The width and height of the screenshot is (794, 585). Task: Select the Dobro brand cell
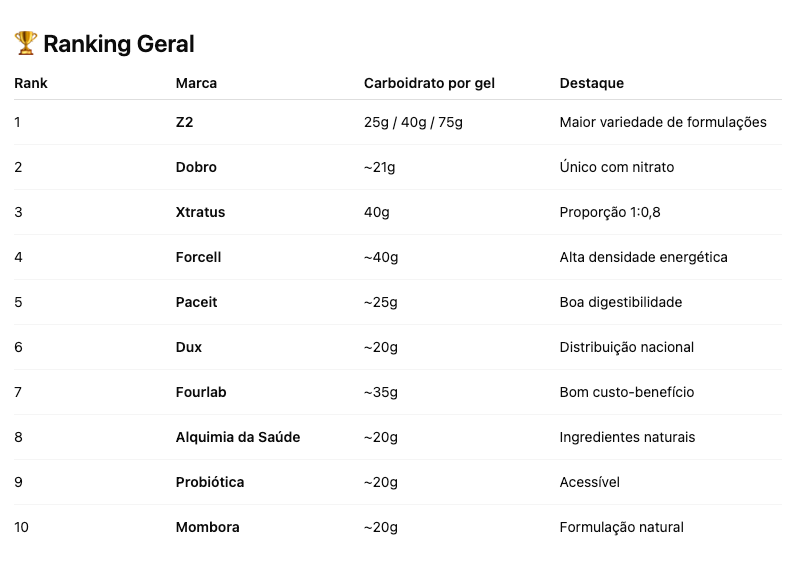pos(196,167)
